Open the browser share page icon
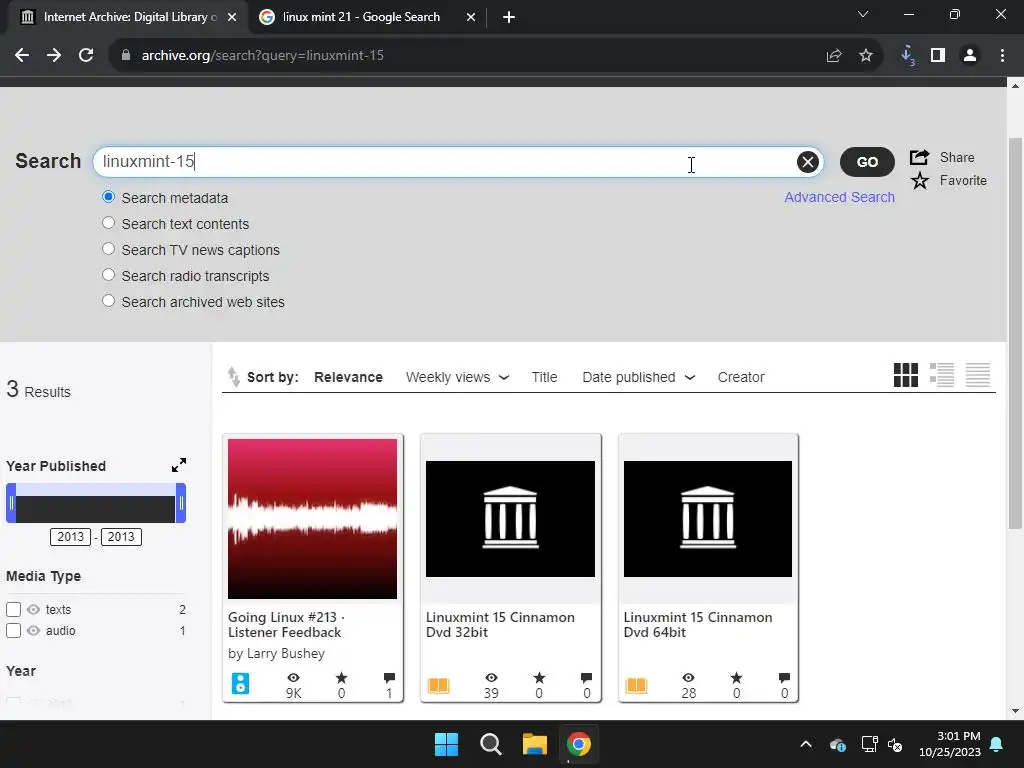The width and height of the screenshot is (1024, 768). tap(834, 56)
